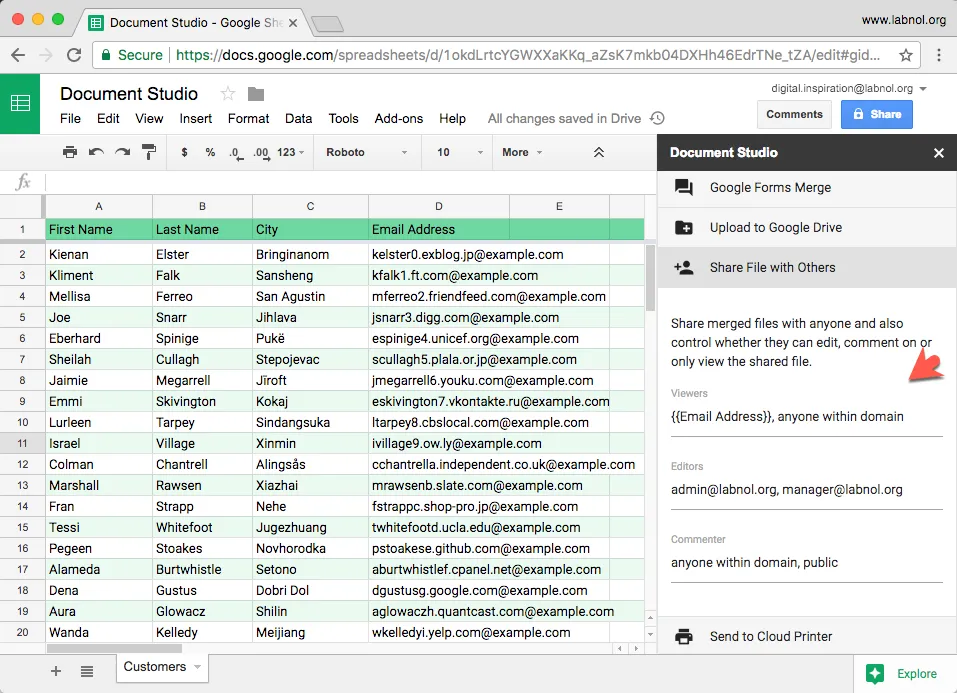Collapse the toolbar with double chevron
The image size is (957, 693).
tap(599, 152)
